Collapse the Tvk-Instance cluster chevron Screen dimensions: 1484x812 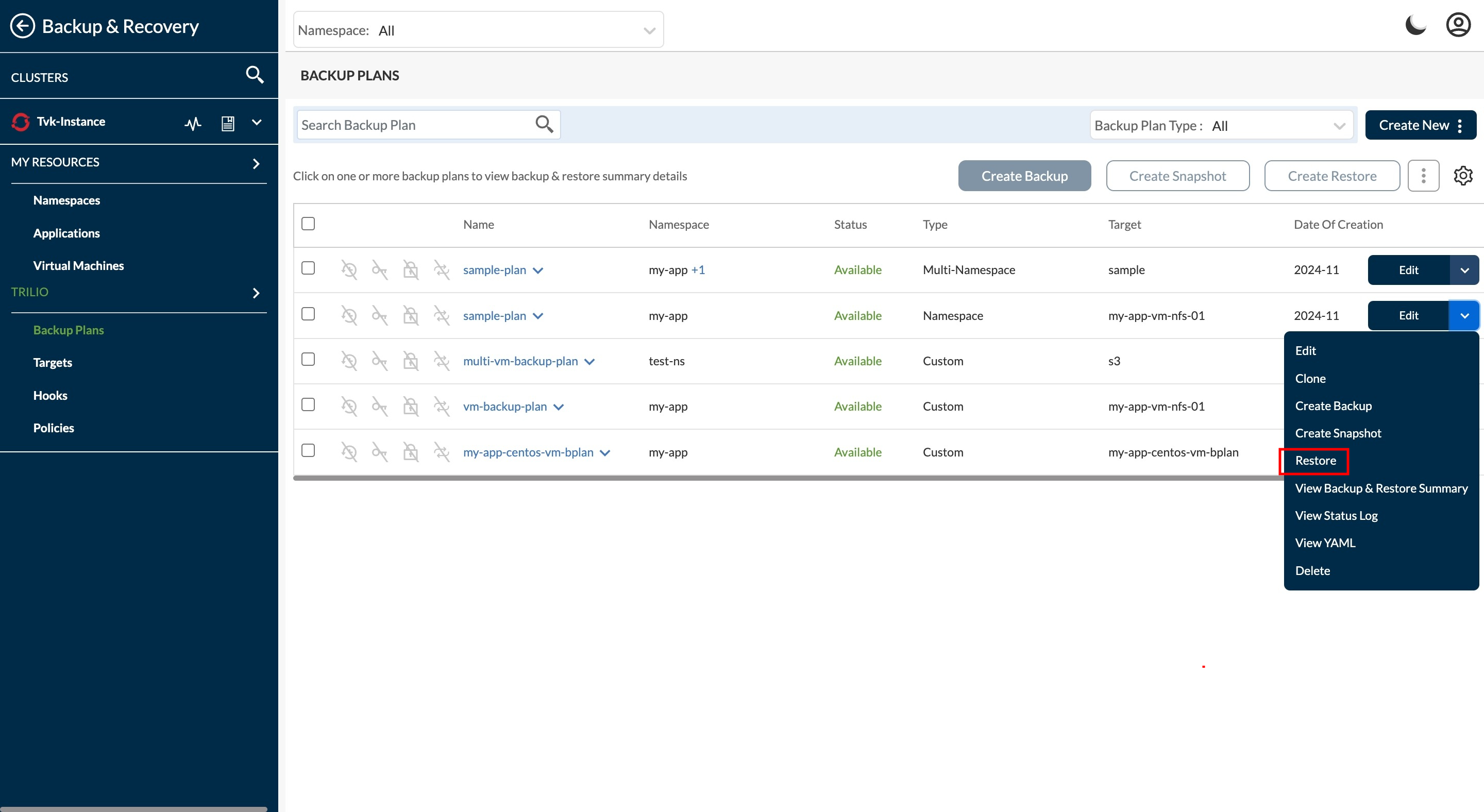tap(257, 123)
